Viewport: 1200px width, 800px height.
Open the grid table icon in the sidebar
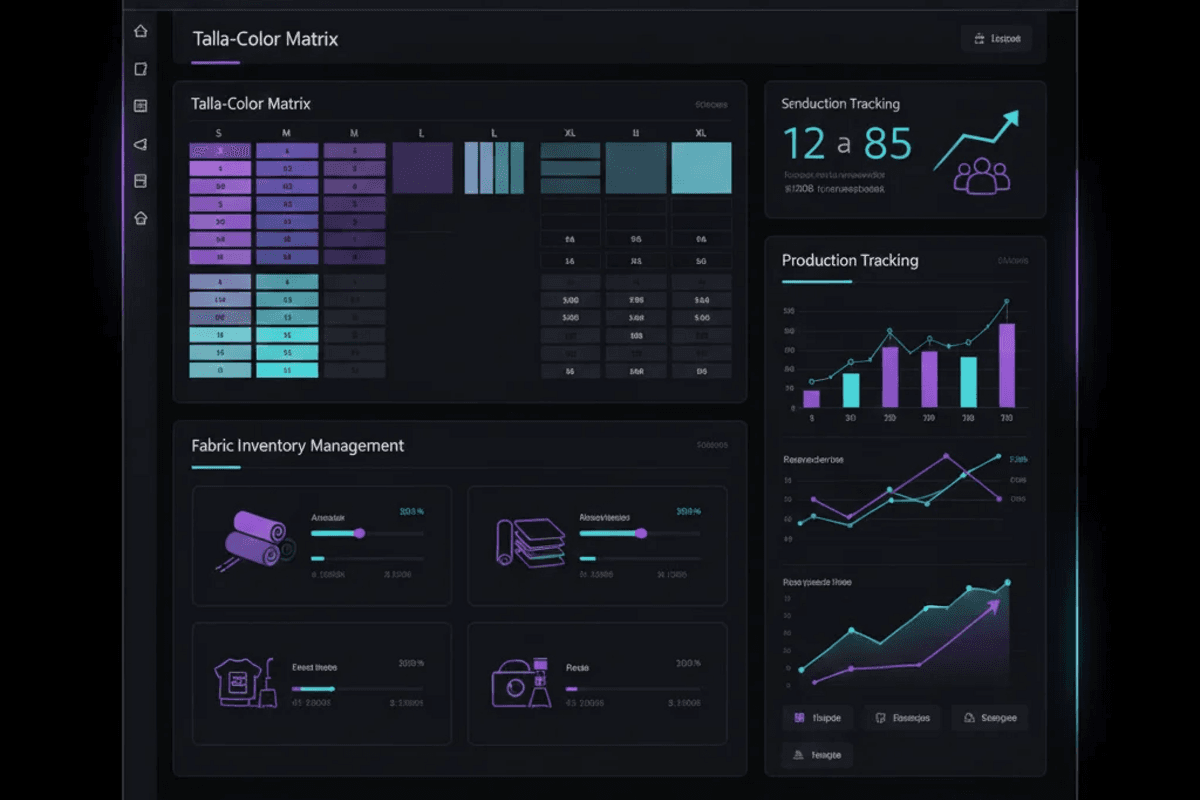(x=140, y=106)
